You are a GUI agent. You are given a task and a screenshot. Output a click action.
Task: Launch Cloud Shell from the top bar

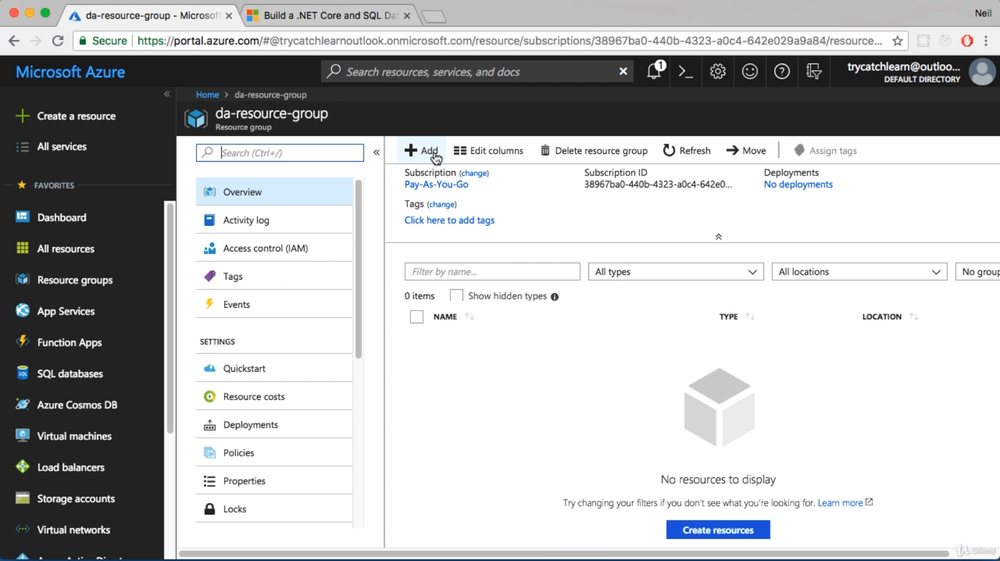coord(686,71)
